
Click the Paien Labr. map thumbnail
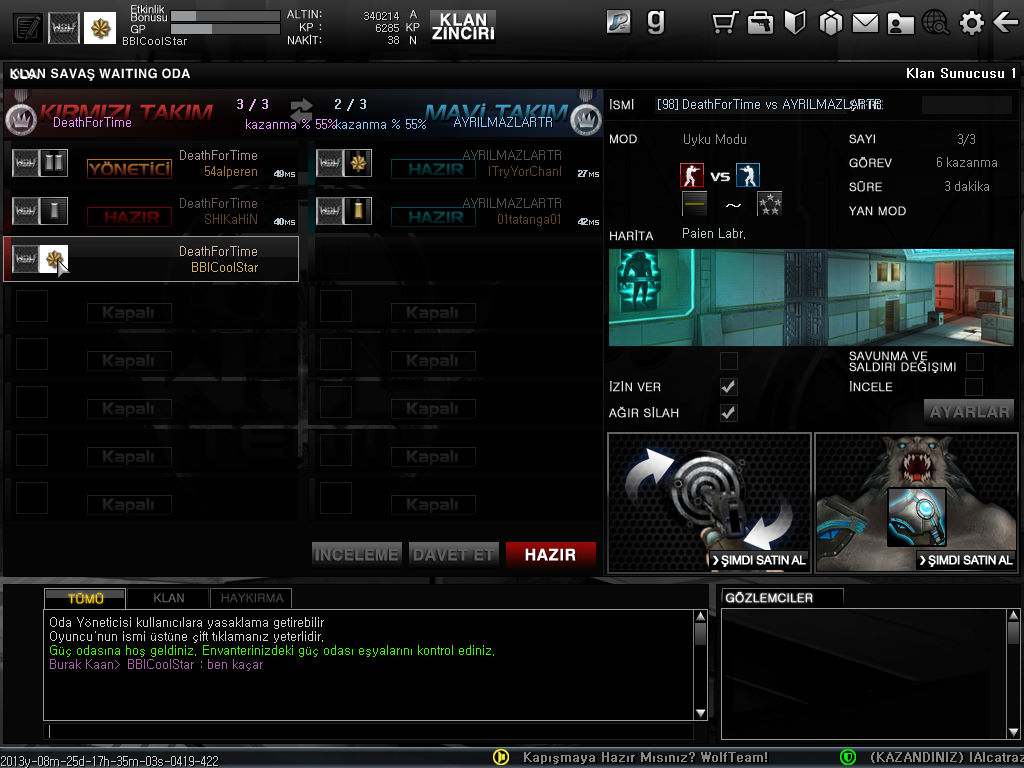pos(811,297)
